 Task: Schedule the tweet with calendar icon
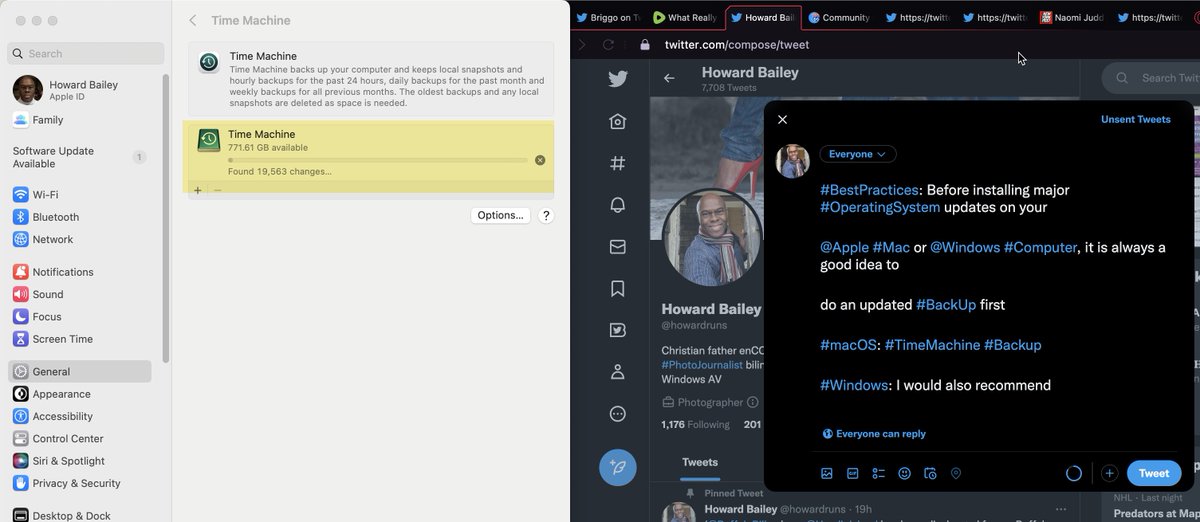(930, 474)
